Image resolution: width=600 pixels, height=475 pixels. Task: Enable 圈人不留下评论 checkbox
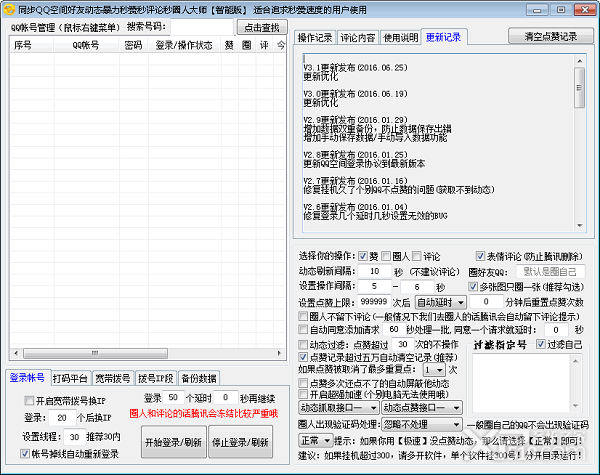pyautogui.click(x=303, y=317)
